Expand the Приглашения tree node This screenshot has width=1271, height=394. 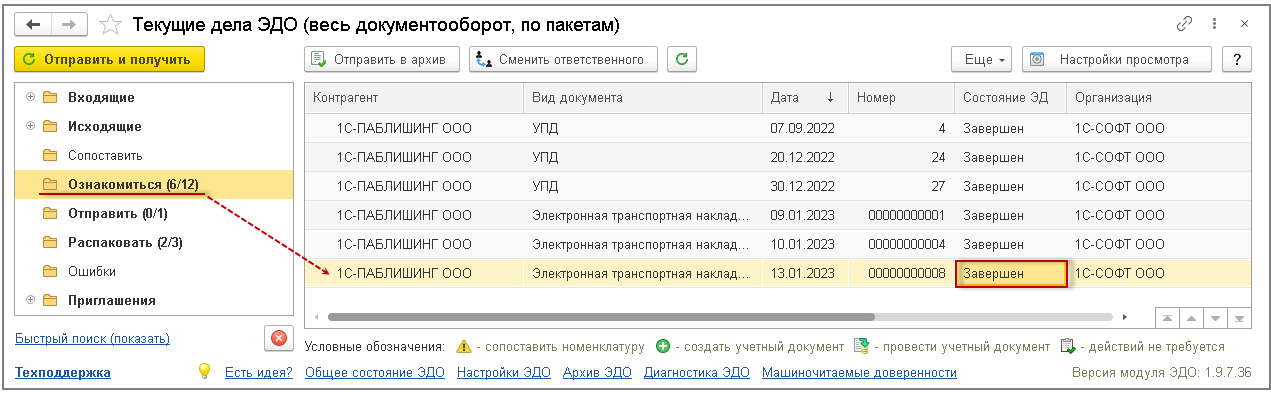(30, 299)
